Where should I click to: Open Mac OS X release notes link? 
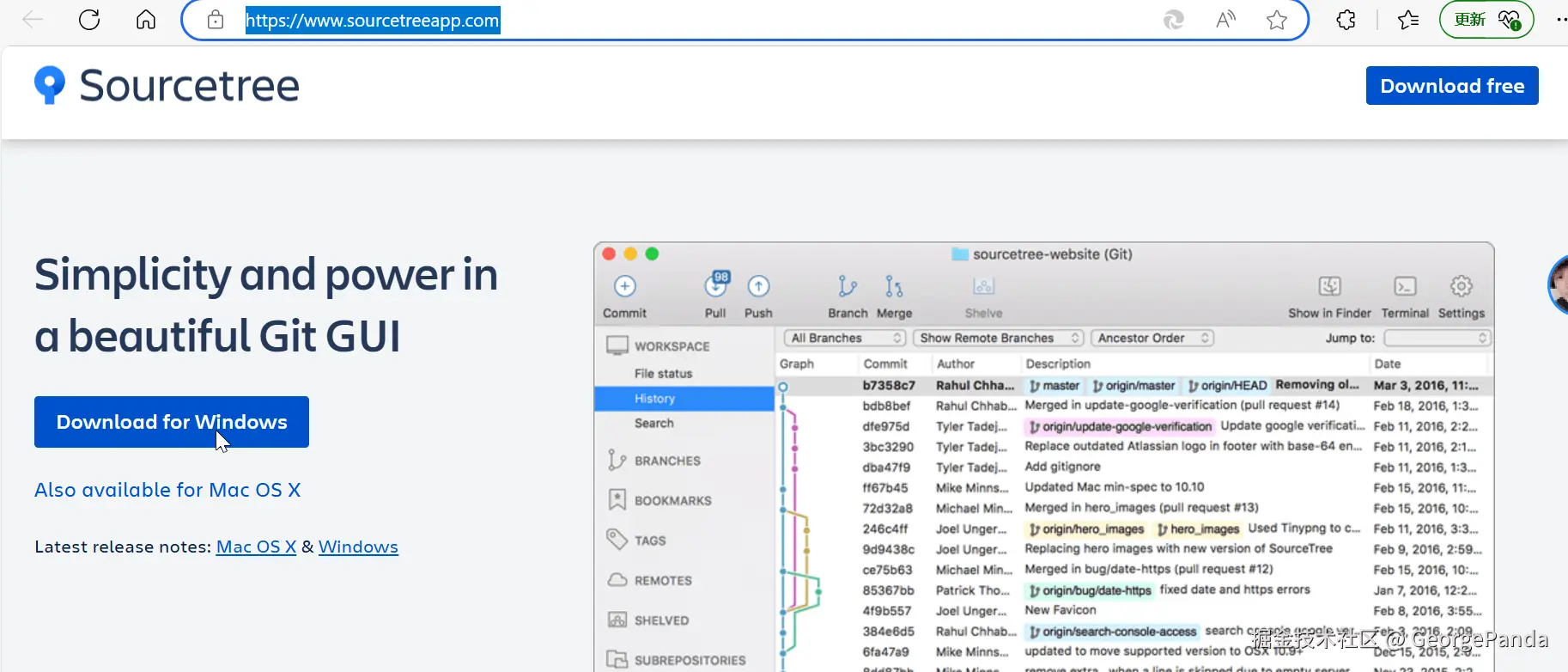pos(256,547)
